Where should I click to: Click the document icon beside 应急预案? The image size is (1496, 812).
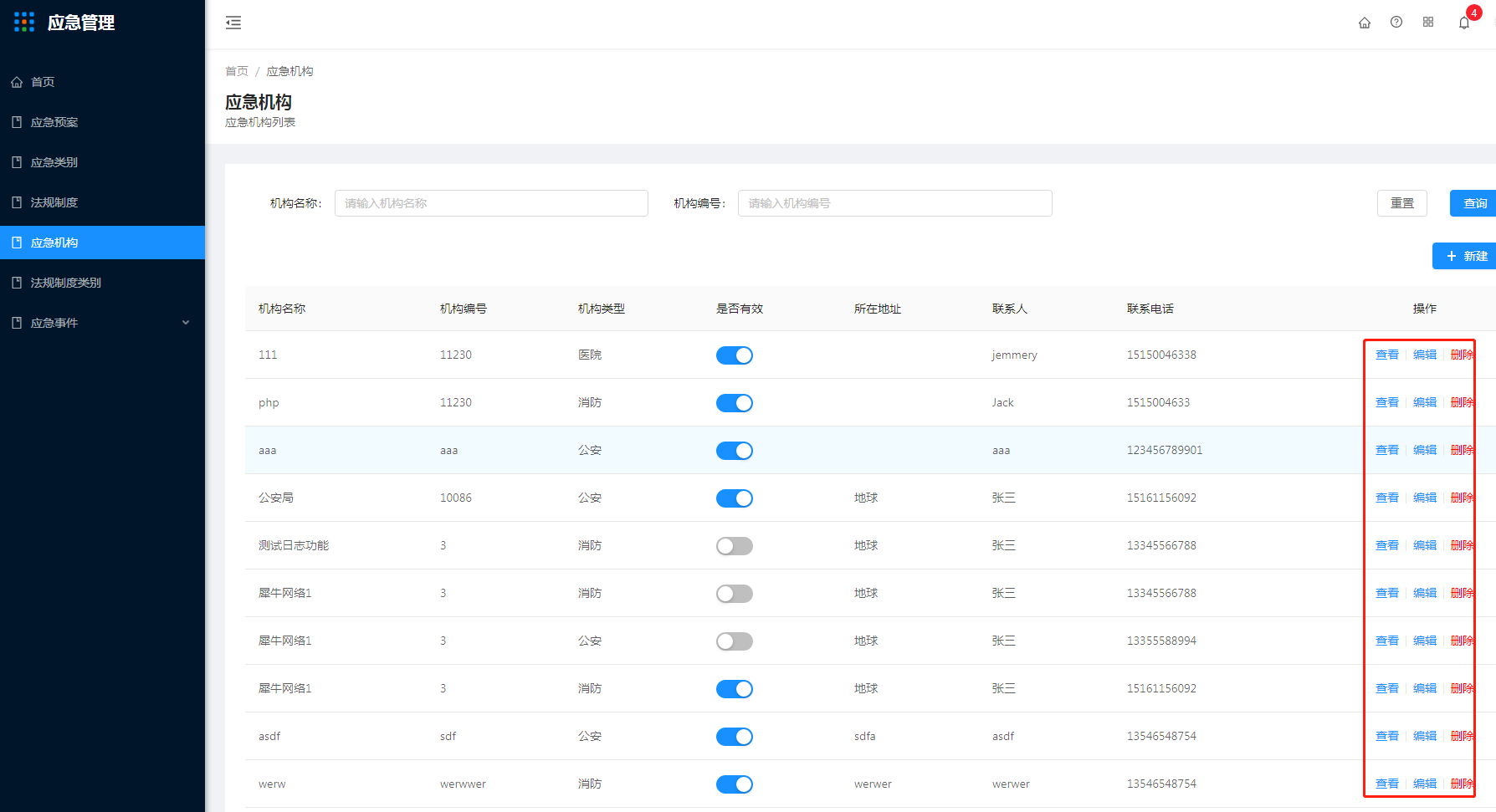pyautogui.click(x=17, y=122)
